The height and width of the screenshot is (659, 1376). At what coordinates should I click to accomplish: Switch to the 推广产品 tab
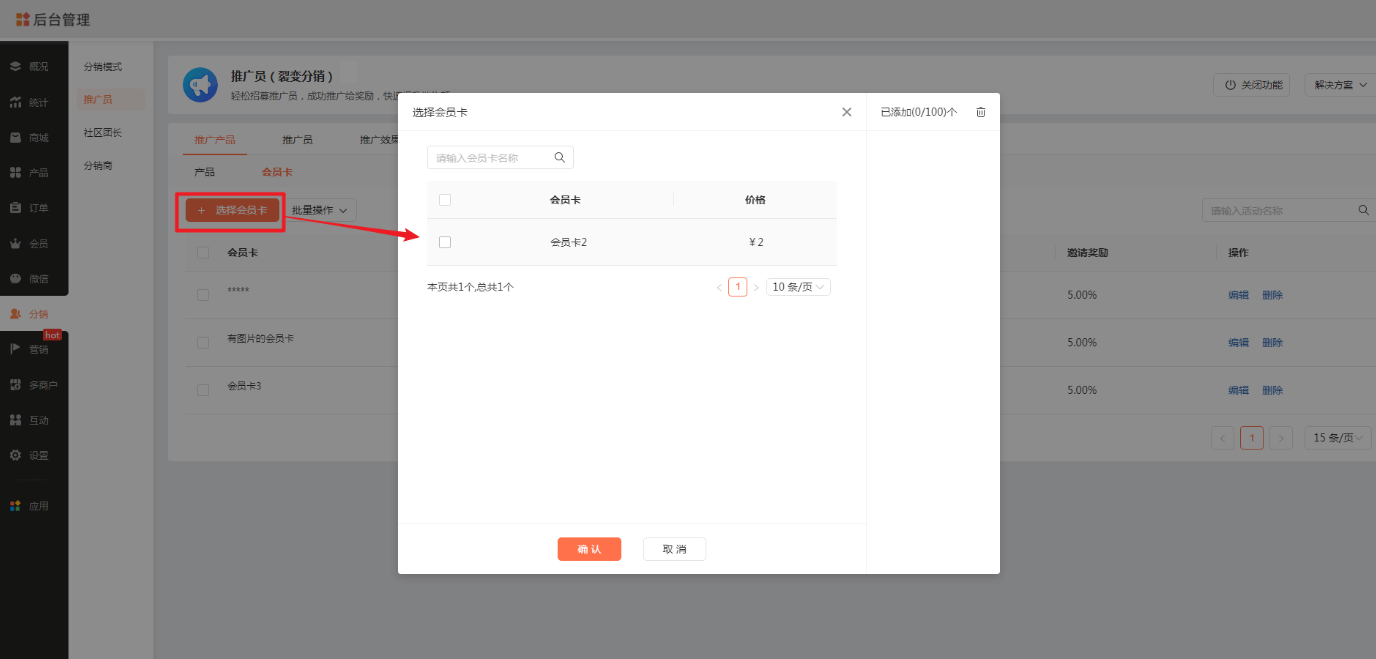coord(215,139)
